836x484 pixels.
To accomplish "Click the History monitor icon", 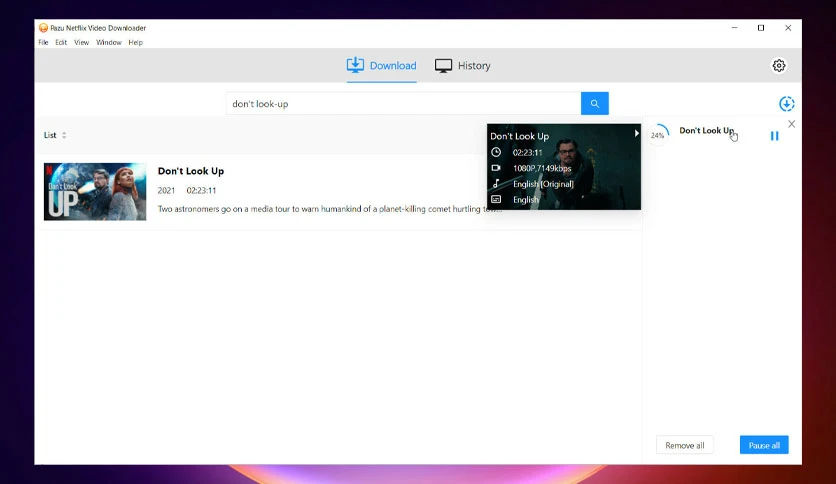I will pyautogui.click(x=443, y=66).
